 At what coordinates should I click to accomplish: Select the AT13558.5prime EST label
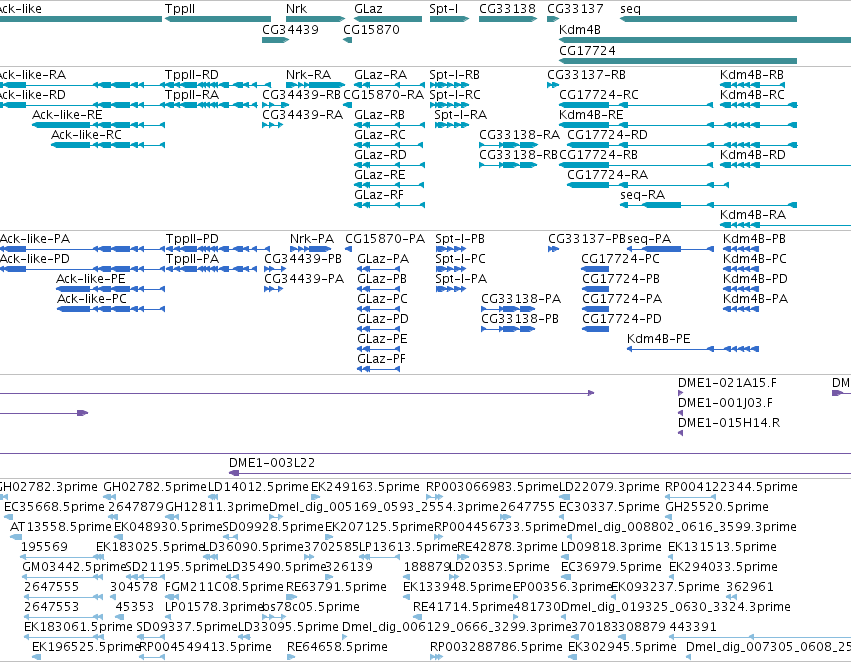pos(60,527)
